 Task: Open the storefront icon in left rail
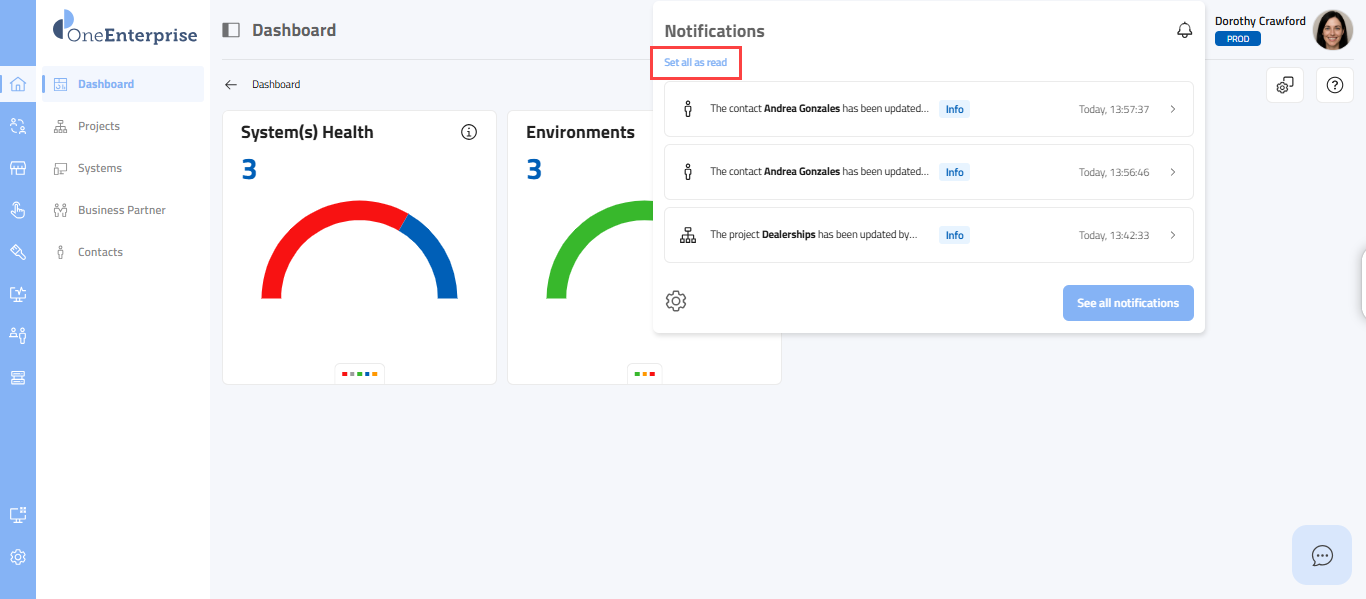point(17,168)
